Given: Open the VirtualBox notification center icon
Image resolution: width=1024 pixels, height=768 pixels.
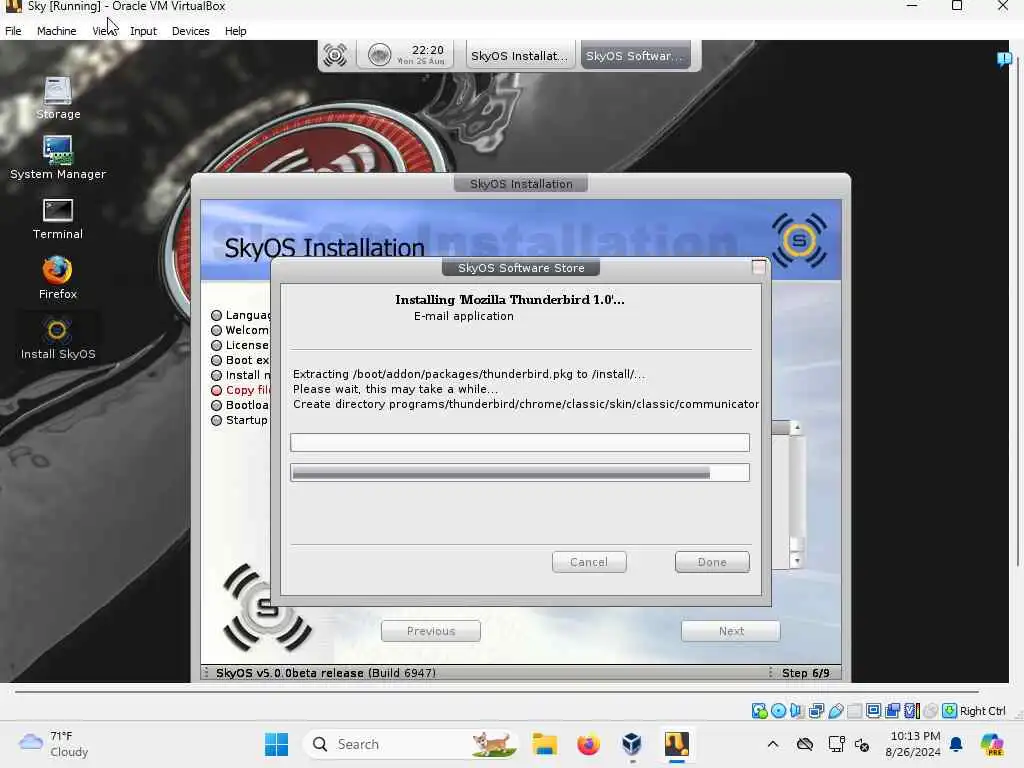Looking at the screenshot, I should click(1004, 59).
